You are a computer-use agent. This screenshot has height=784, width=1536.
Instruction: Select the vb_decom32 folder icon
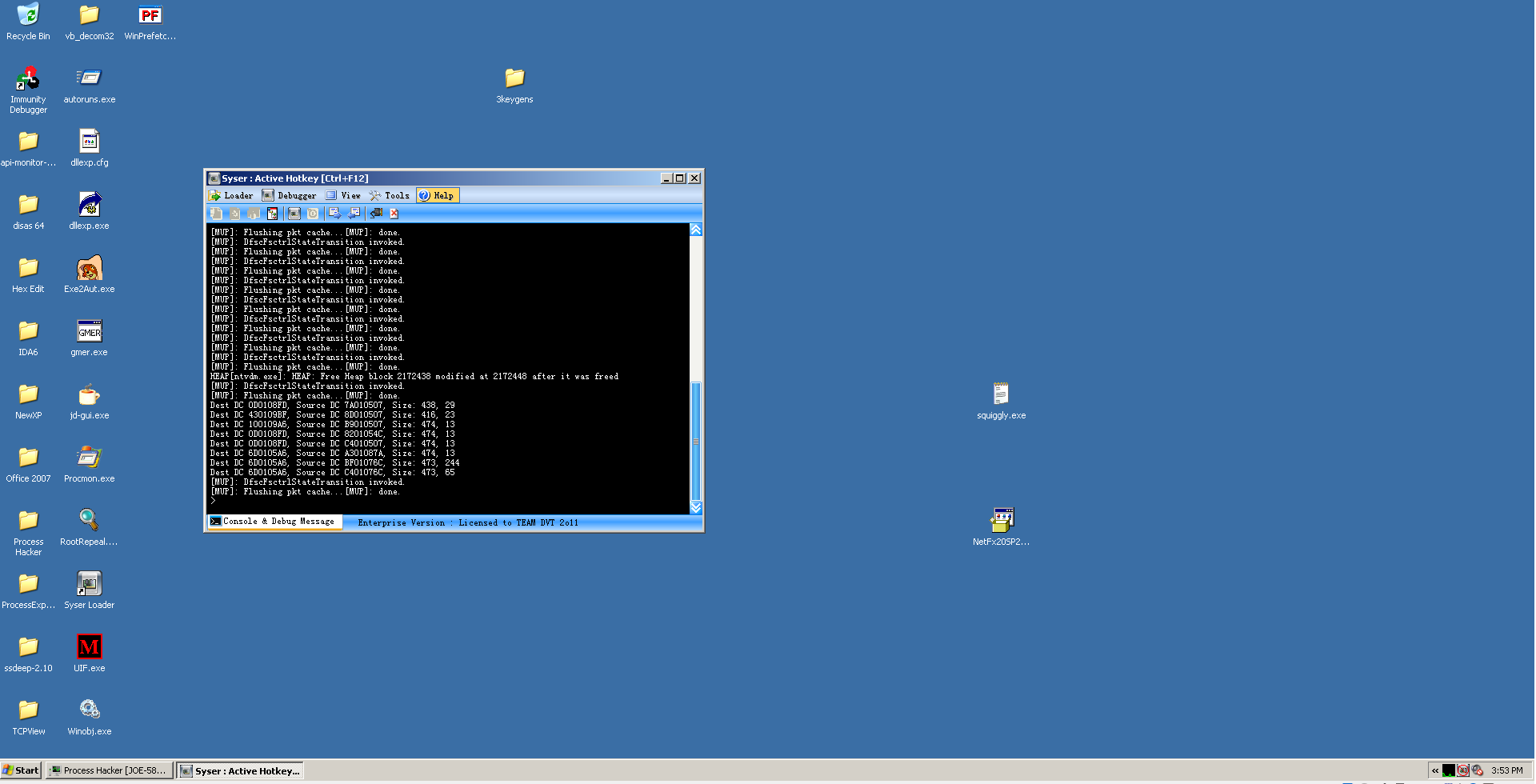[x=90, y=22]
